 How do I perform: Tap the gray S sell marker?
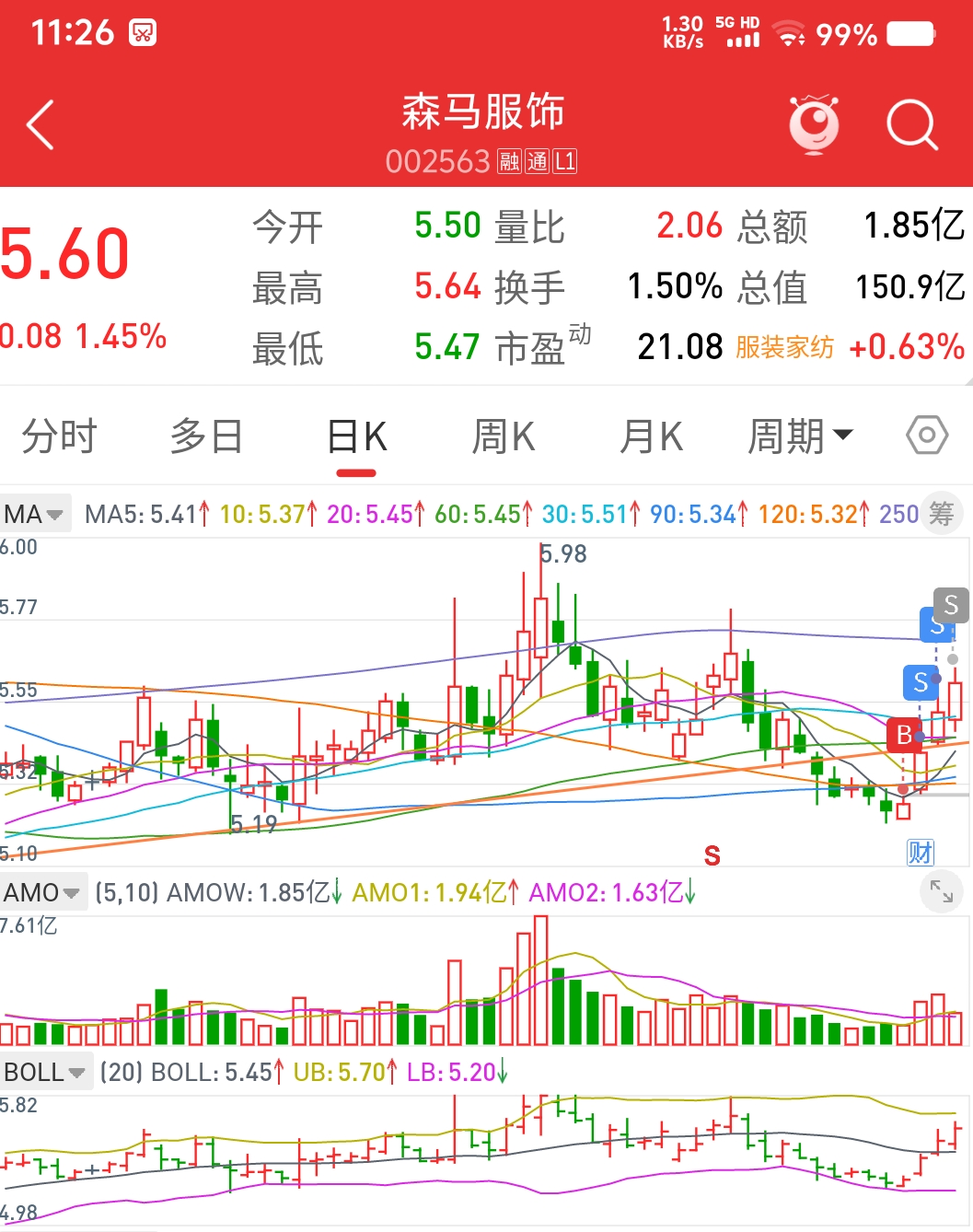(951, 605)
